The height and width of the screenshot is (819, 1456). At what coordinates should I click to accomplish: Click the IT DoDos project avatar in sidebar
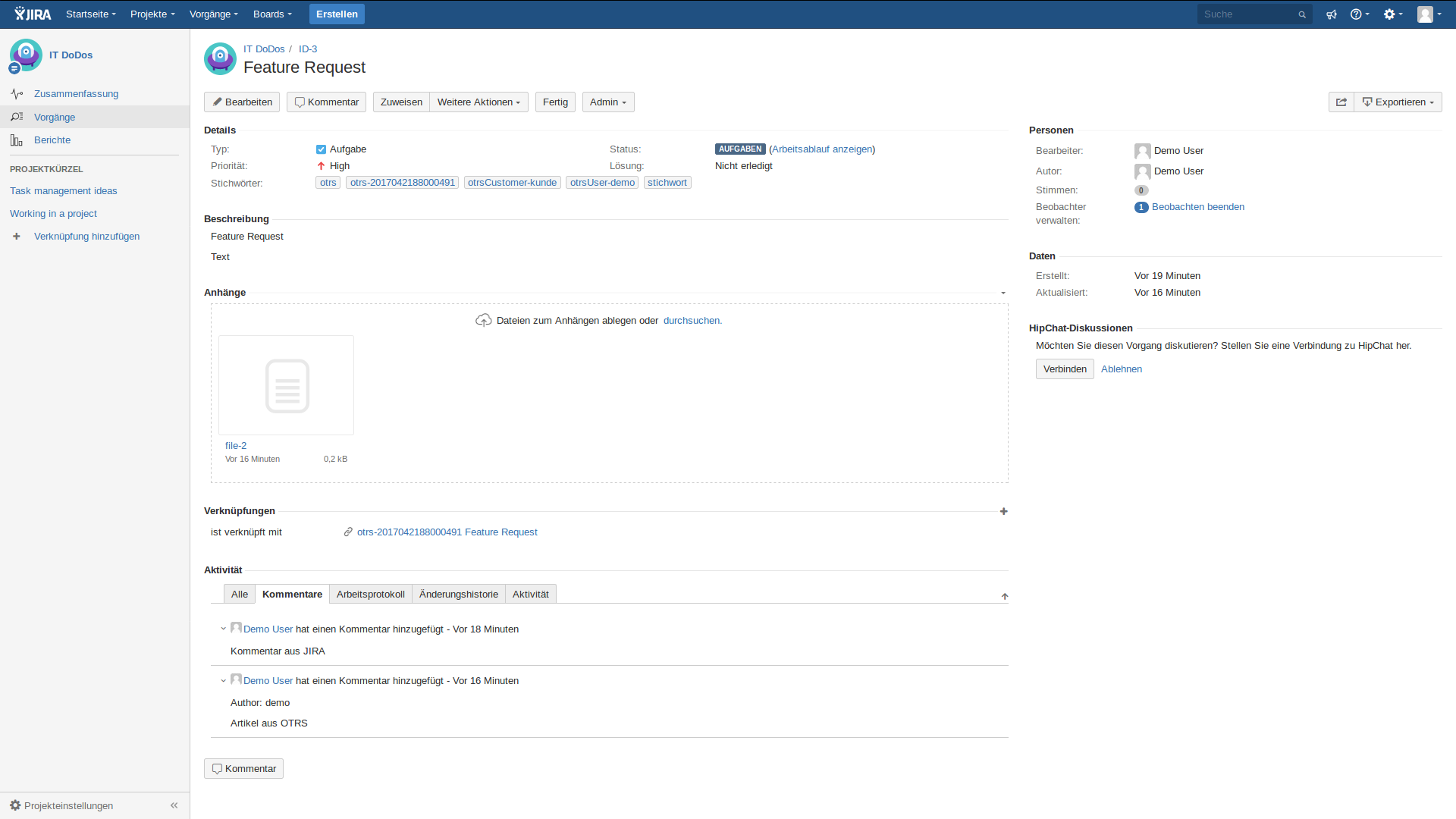[x=26, y=55]
